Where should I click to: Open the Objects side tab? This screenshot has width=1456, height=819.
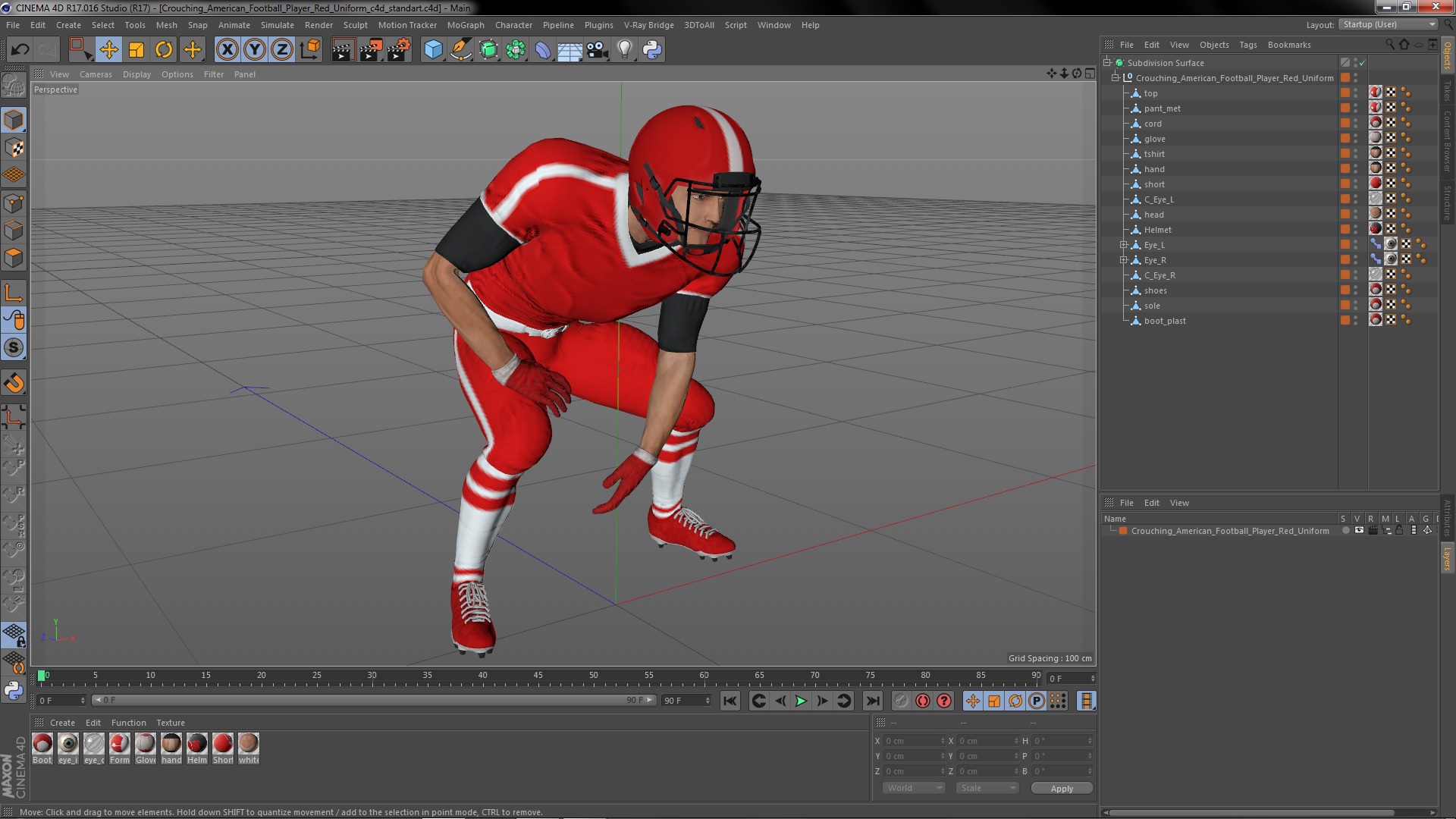click(1447, 55)
